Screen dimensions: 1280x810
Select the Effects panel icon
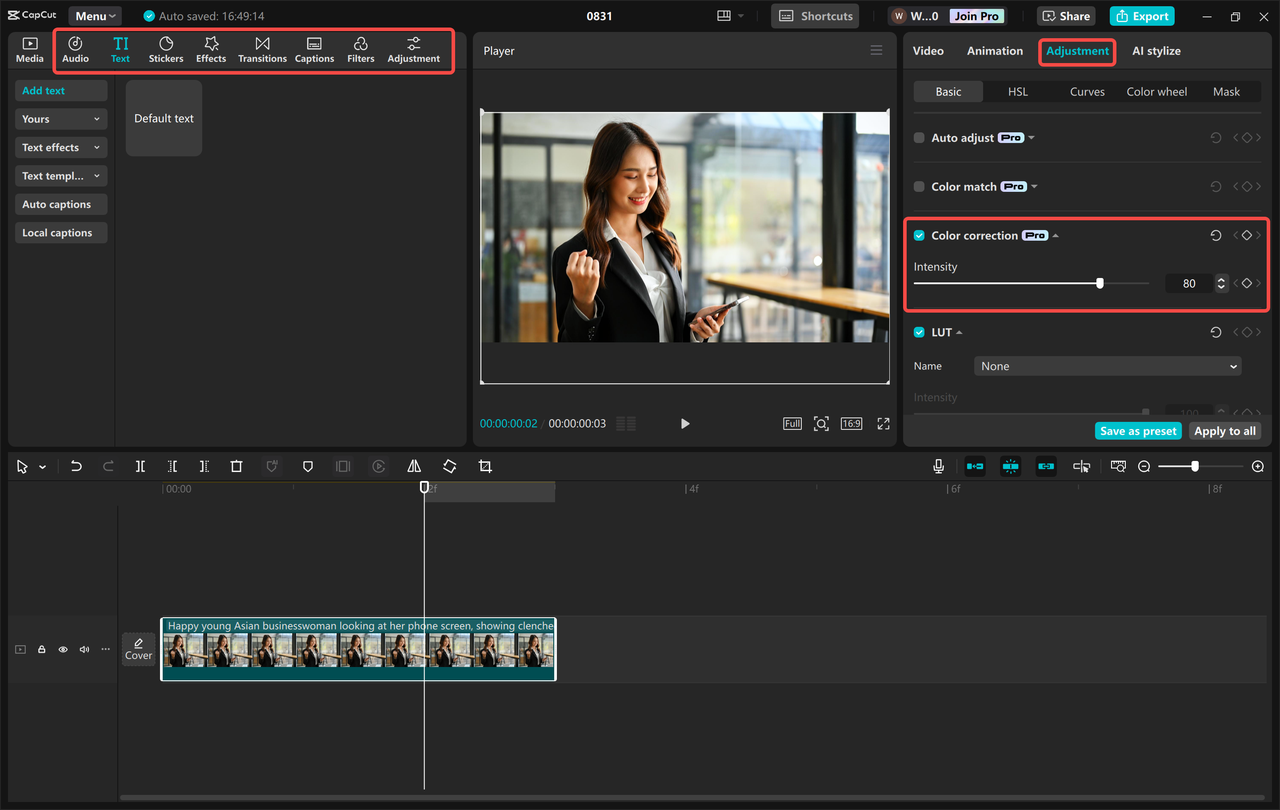coord(210,49)
